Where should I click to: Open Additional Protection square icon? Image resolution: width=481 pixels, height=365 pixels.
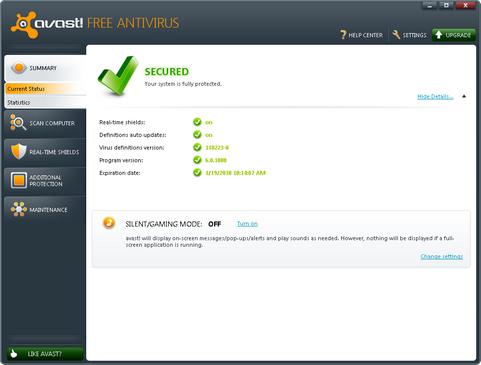pos(19,180)
